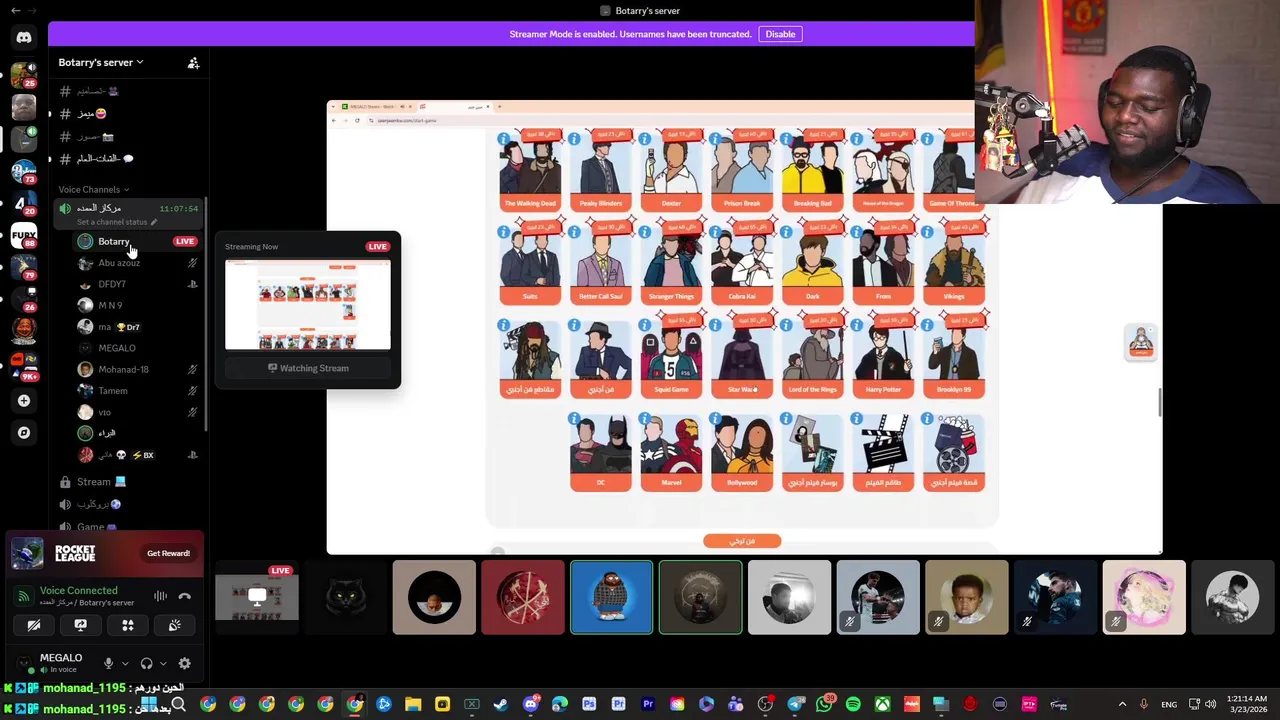Click the Add a Server plus icon

[24, 401]
